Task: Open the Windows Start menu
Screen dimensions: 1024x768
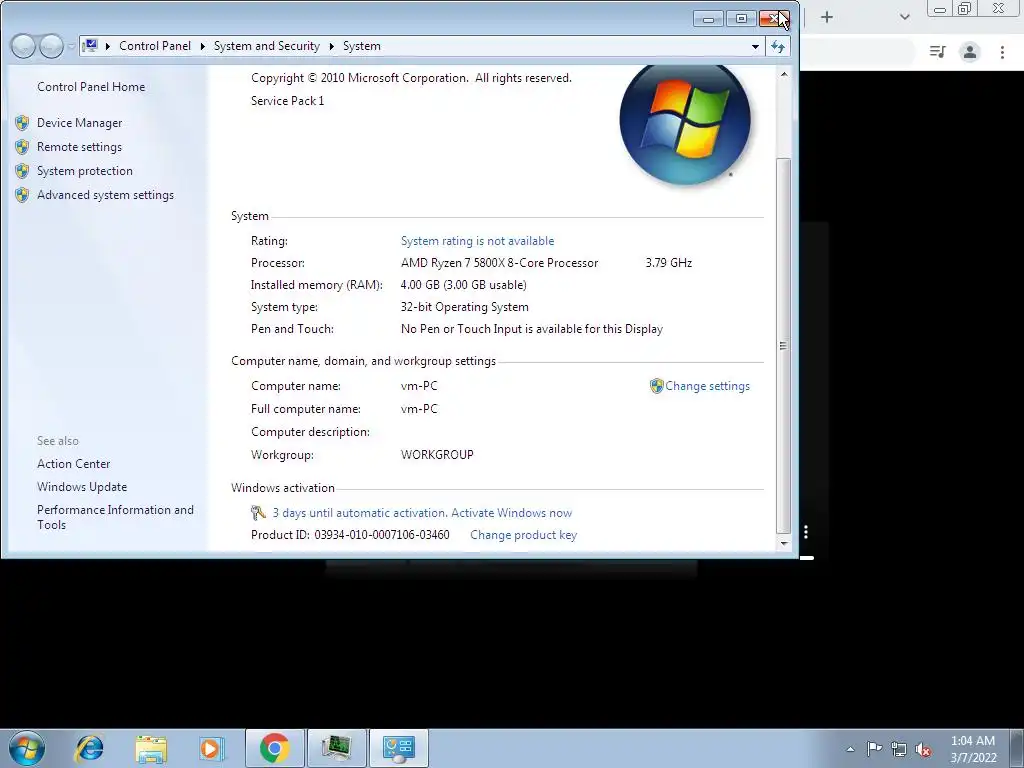Action: pos(27,748)
